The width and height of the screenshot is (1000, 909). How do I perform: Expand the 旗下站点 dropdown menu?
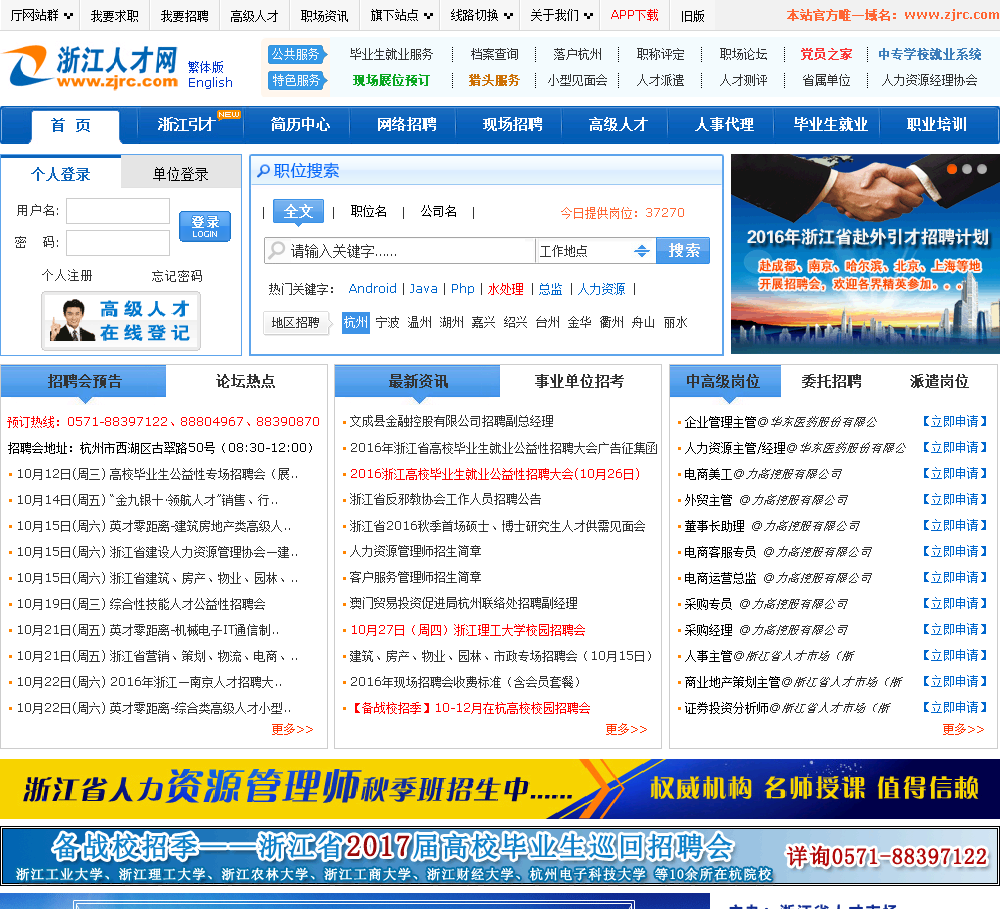[401, 15]
